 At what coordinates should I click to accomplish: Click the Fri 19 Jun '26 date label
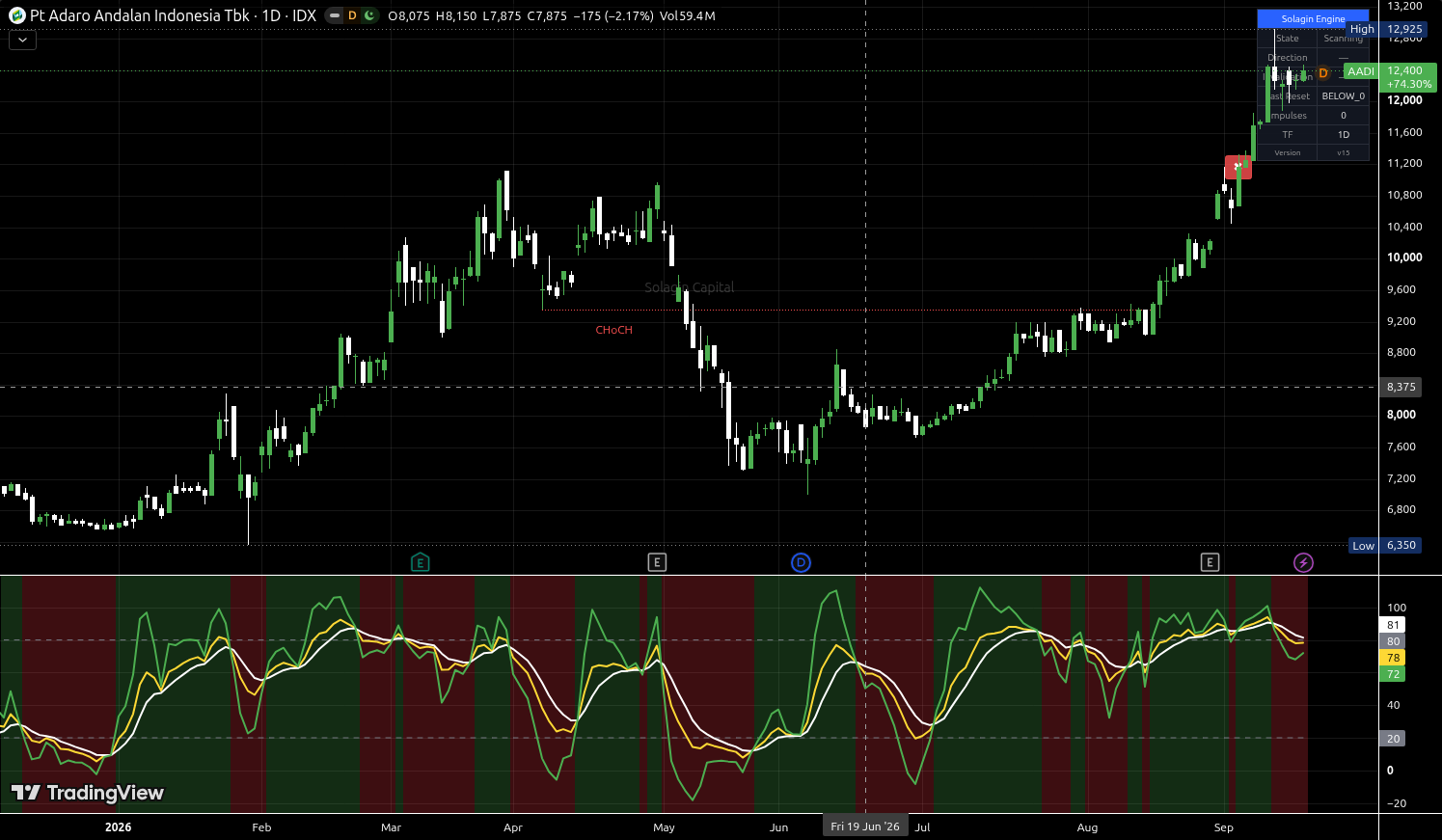[865, 826]
